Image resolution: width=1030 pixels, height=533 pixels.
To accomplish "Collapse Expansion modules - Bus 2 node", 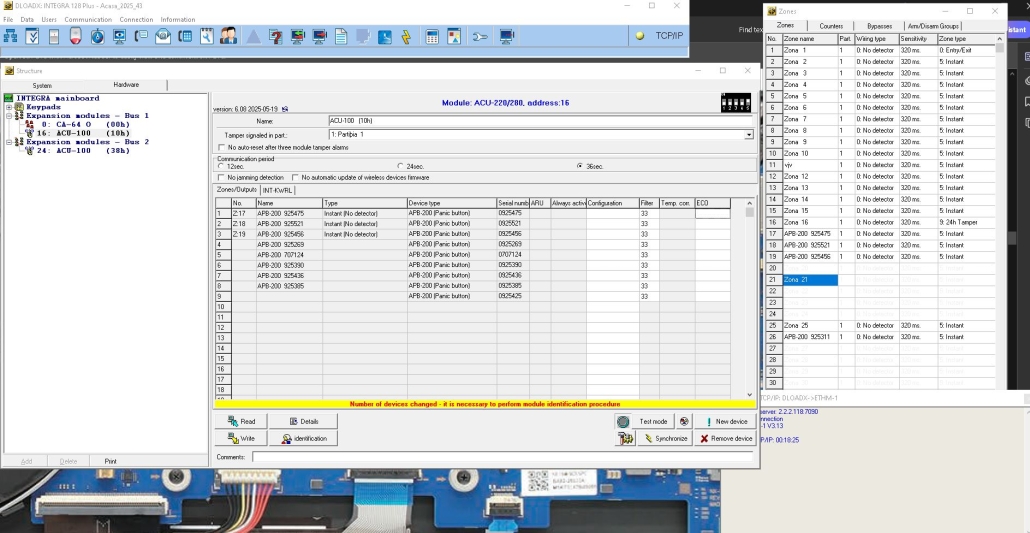I will pos(8,142).
